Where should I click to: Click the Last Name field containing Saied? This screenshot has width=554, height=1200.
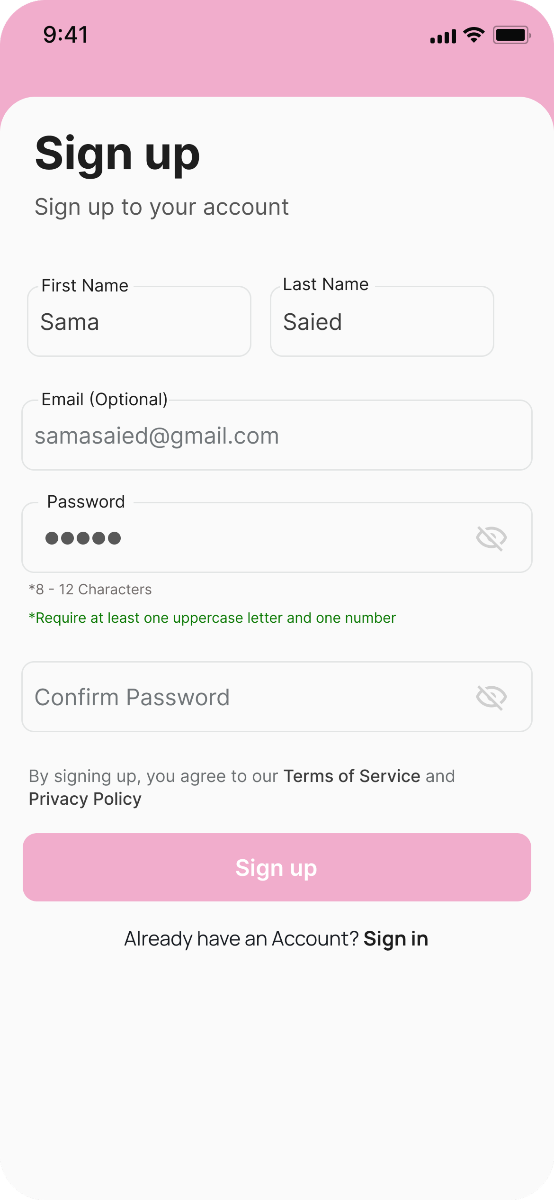tap(382, 321)
